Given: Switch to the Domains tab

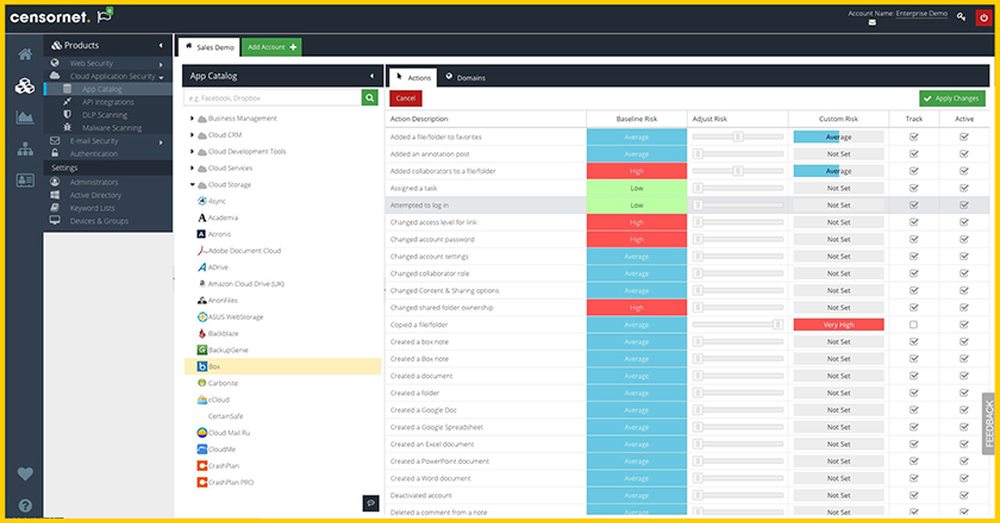Looking at the screenshot, I should [465, 77].
